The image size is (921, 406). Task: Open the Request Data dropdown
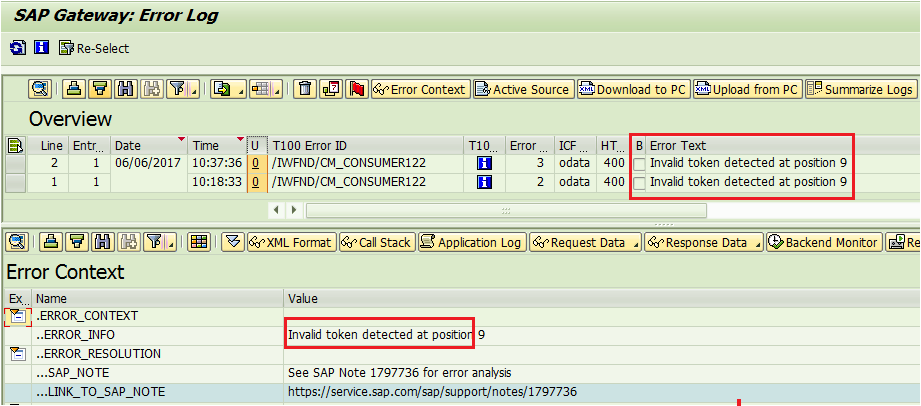(x=585, y=242)
